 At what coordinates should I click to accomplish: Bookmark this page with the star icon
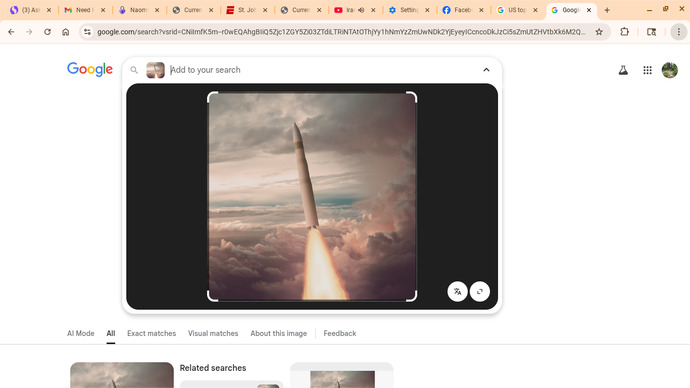click(x=599, y=32)
